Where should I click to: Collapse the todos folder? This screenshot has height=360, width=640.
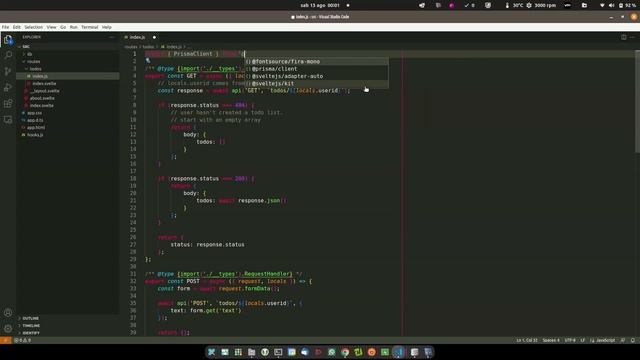[x=67, y=69]
